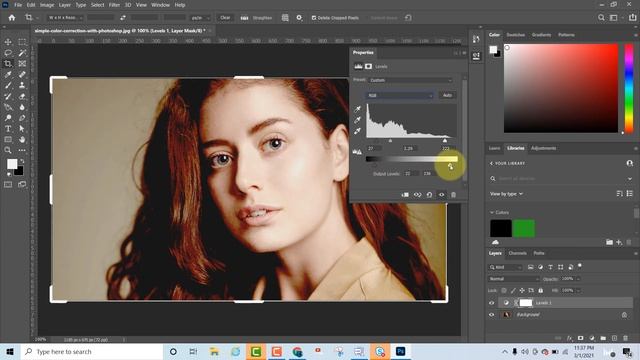Select the Lasso tool
This screenshot has height=360, width=640.
(8, 53)
